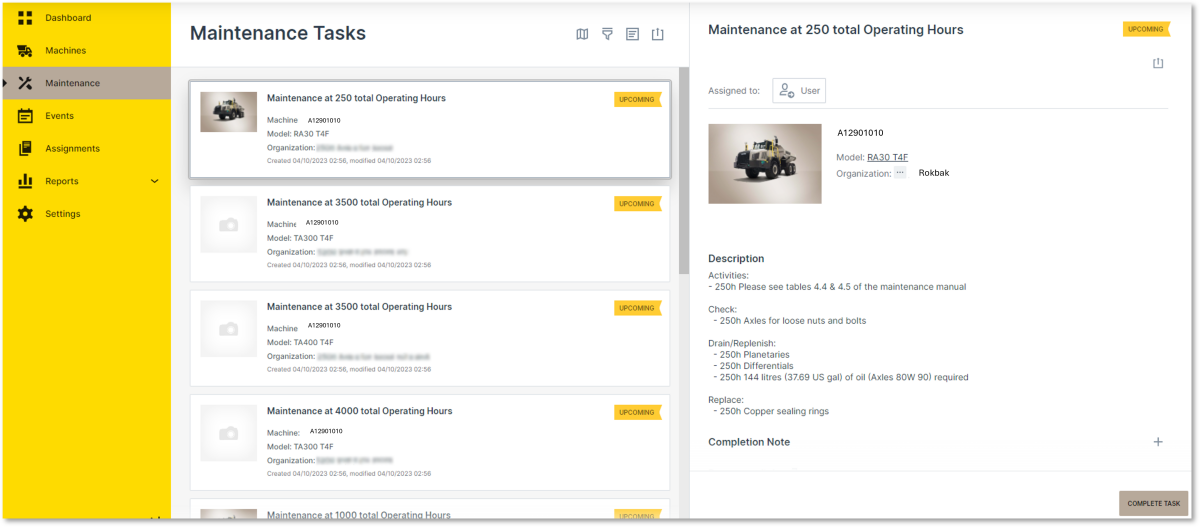Screen dimensions: 1200x527
Task: Open the RA30 T4F model link
Action: [887, 157]
